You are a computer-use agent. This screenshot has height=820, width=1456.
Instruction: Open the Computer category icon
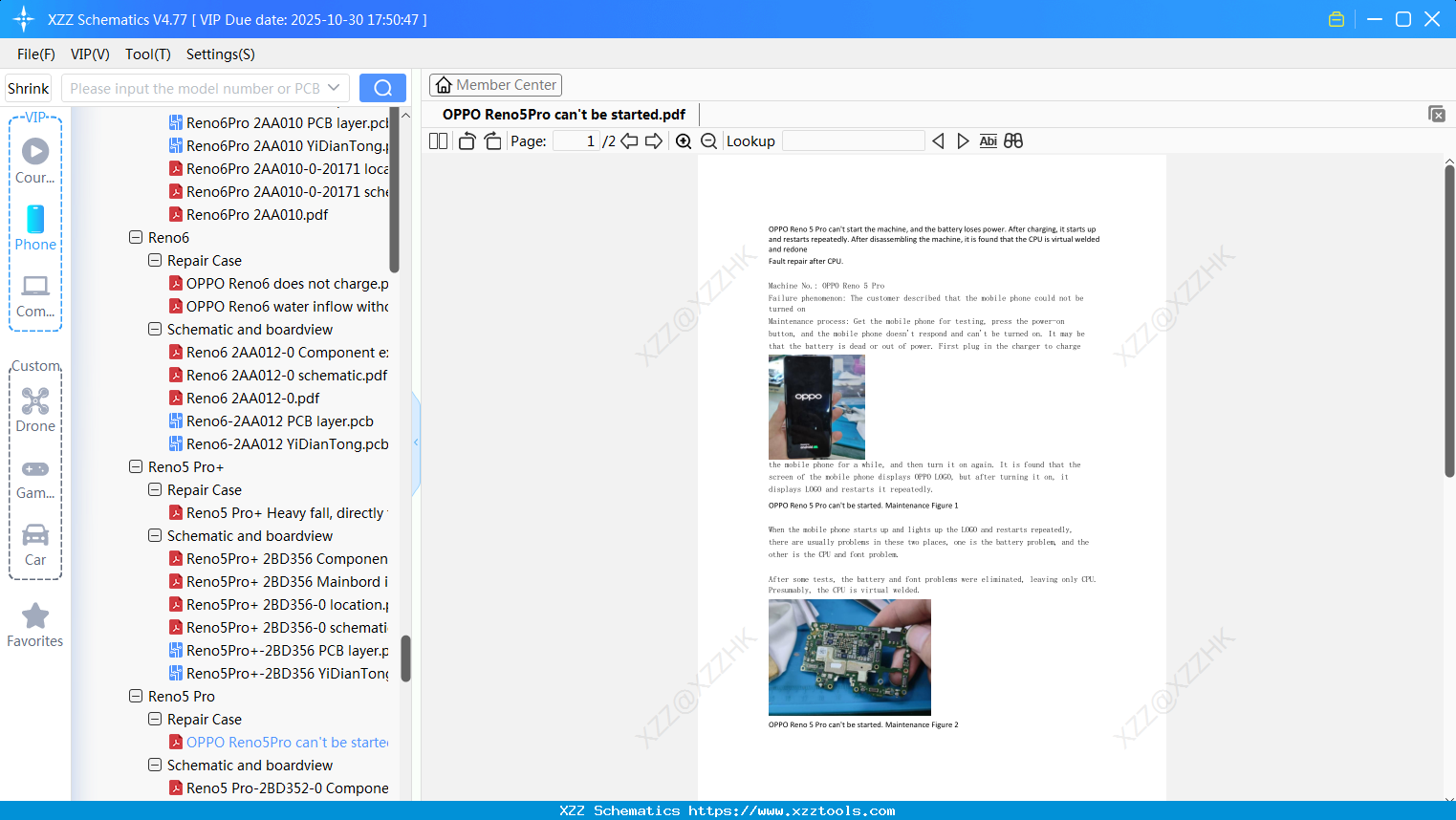click(35, 295)
